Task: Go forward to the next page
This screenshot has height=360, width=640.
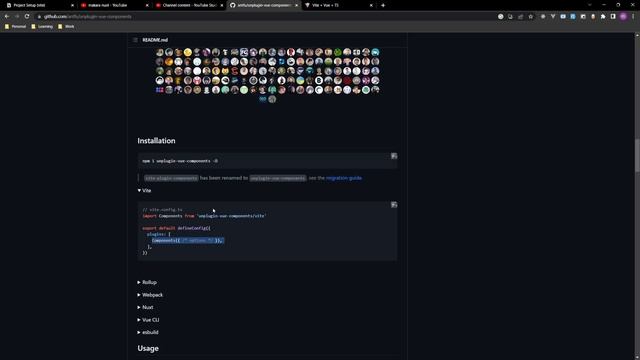Action: click(17, 16)
